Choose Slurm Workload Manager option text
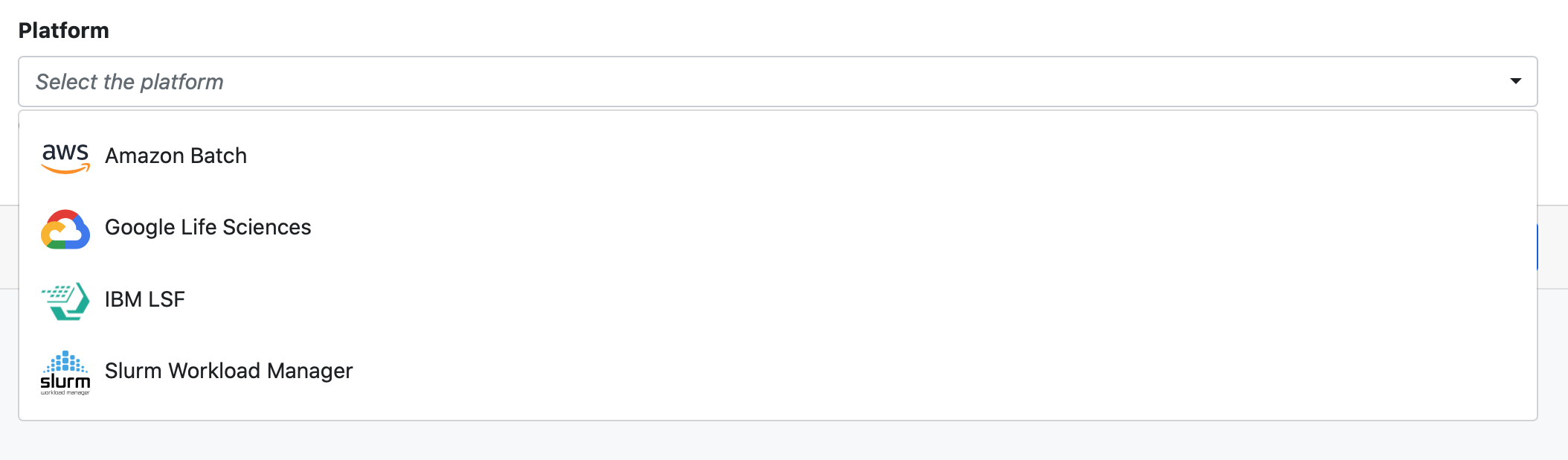This screenshot has height=460, width=1568. coord(228,371)
